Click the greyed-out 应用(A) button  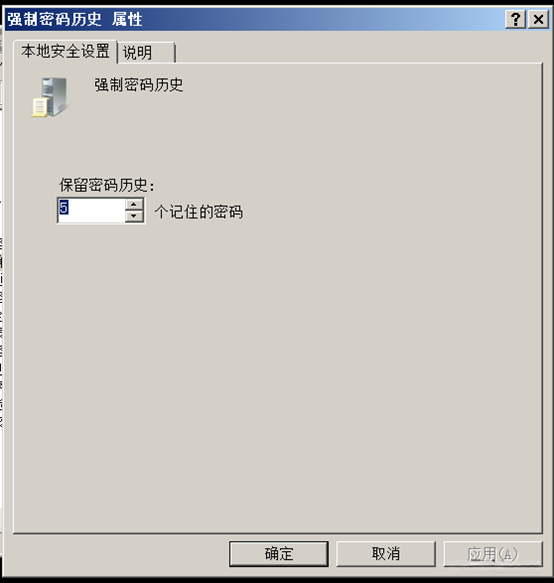pyautogui.click(x=493, y=554)
